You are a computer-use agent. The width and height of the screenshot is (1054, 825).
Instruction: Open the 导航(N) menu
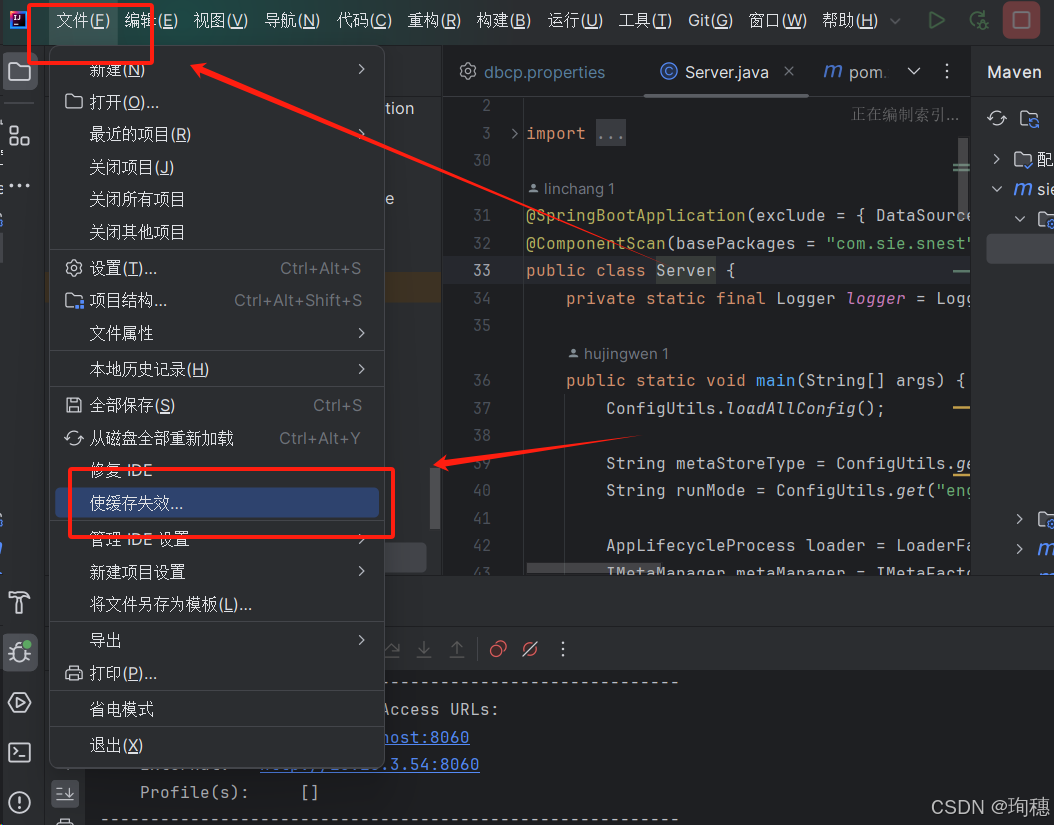click(292, 20)
